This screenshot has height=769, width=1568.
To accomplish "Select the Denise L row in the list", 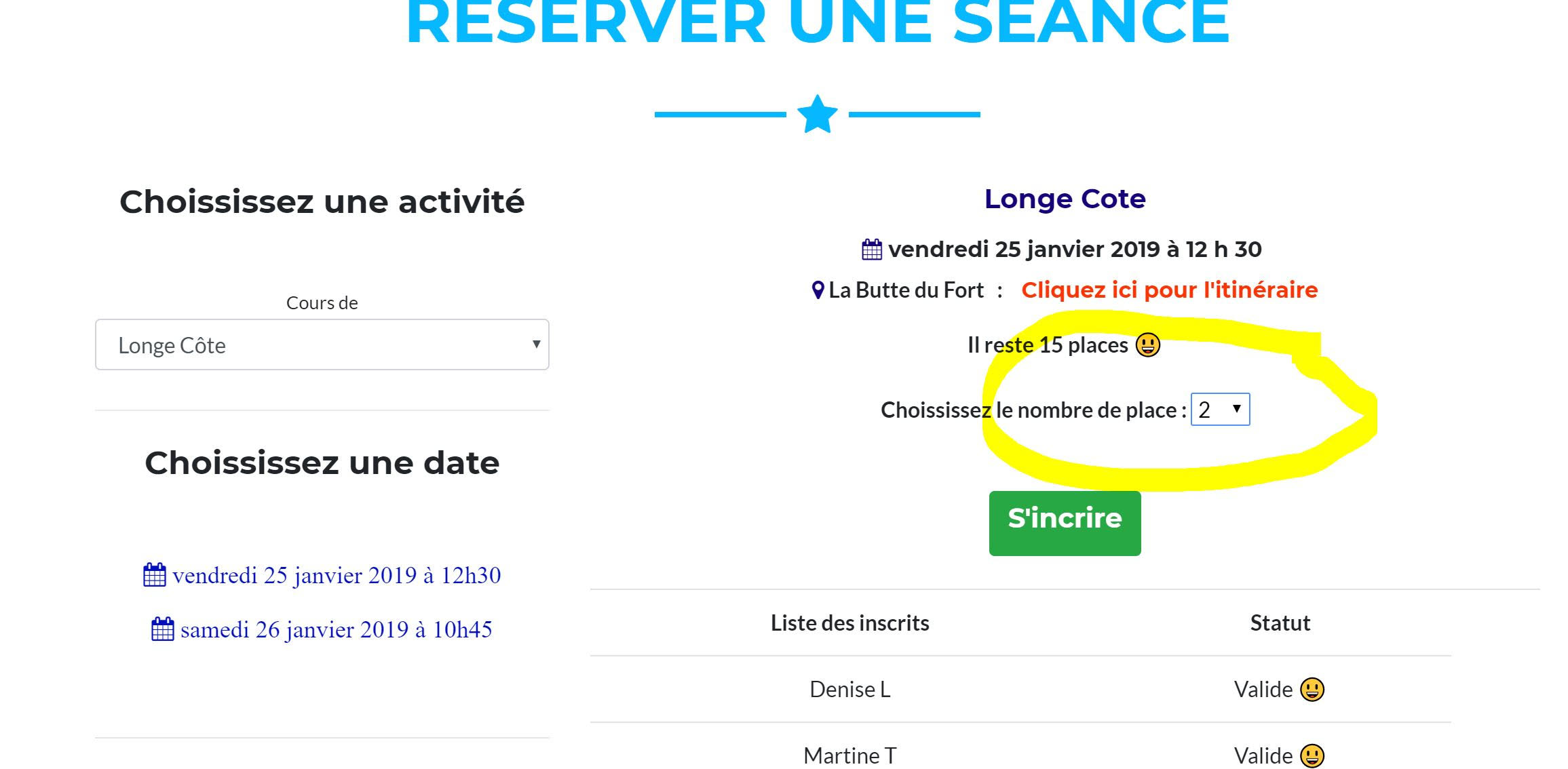I will click(1020, 689).
